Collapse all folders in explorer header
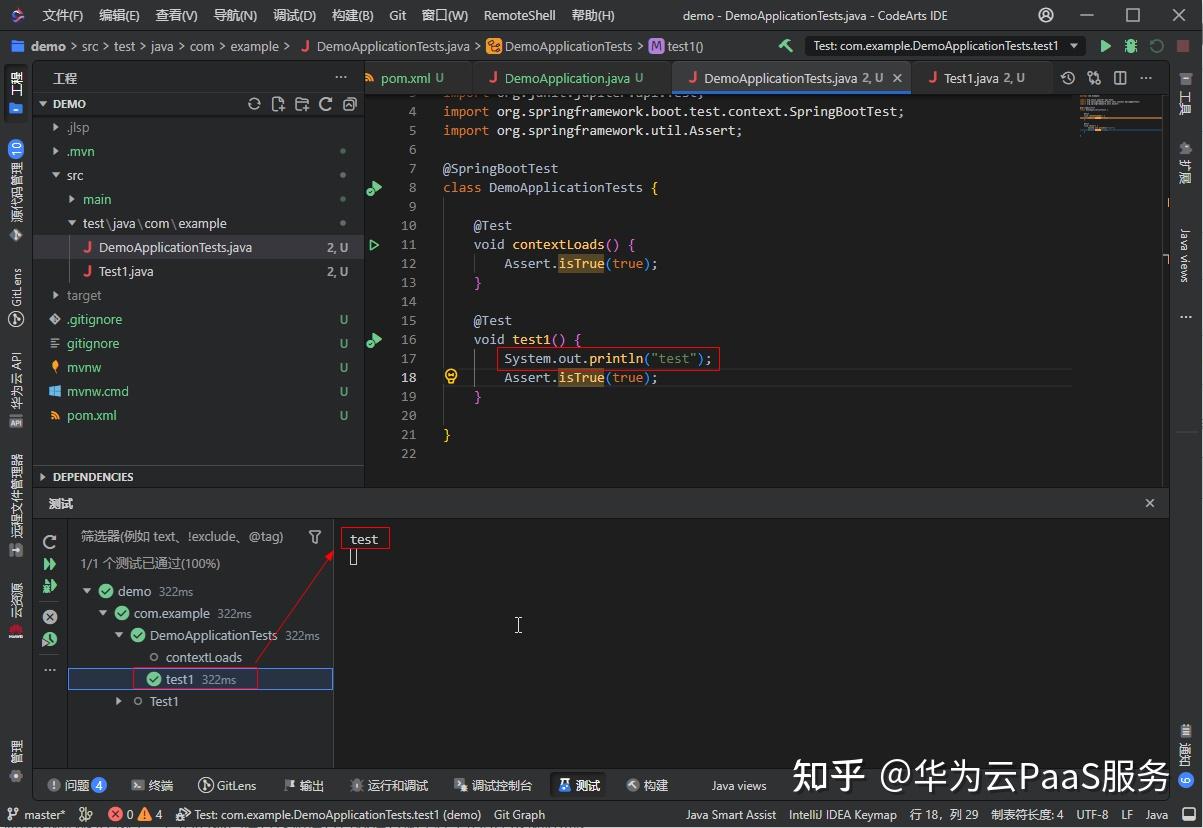The height and width of the screenshot is (828, 1203). coord(349,104)
